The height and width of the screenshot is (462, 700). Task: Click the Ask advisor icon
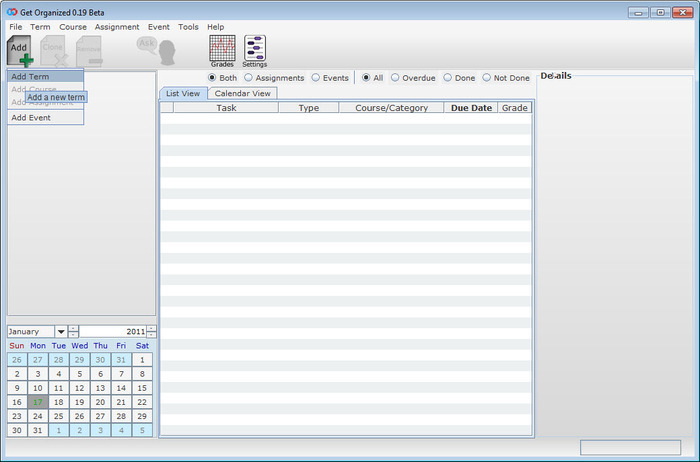pos(156,50)
